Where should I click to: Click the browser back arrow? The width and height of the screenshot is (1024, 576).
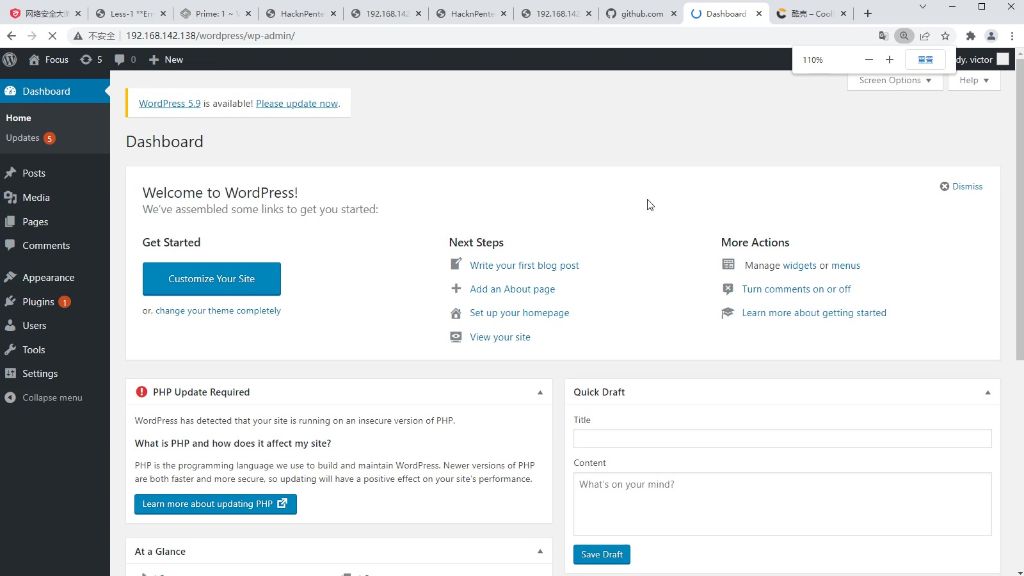pyautogui.click(x=11, y=36)
